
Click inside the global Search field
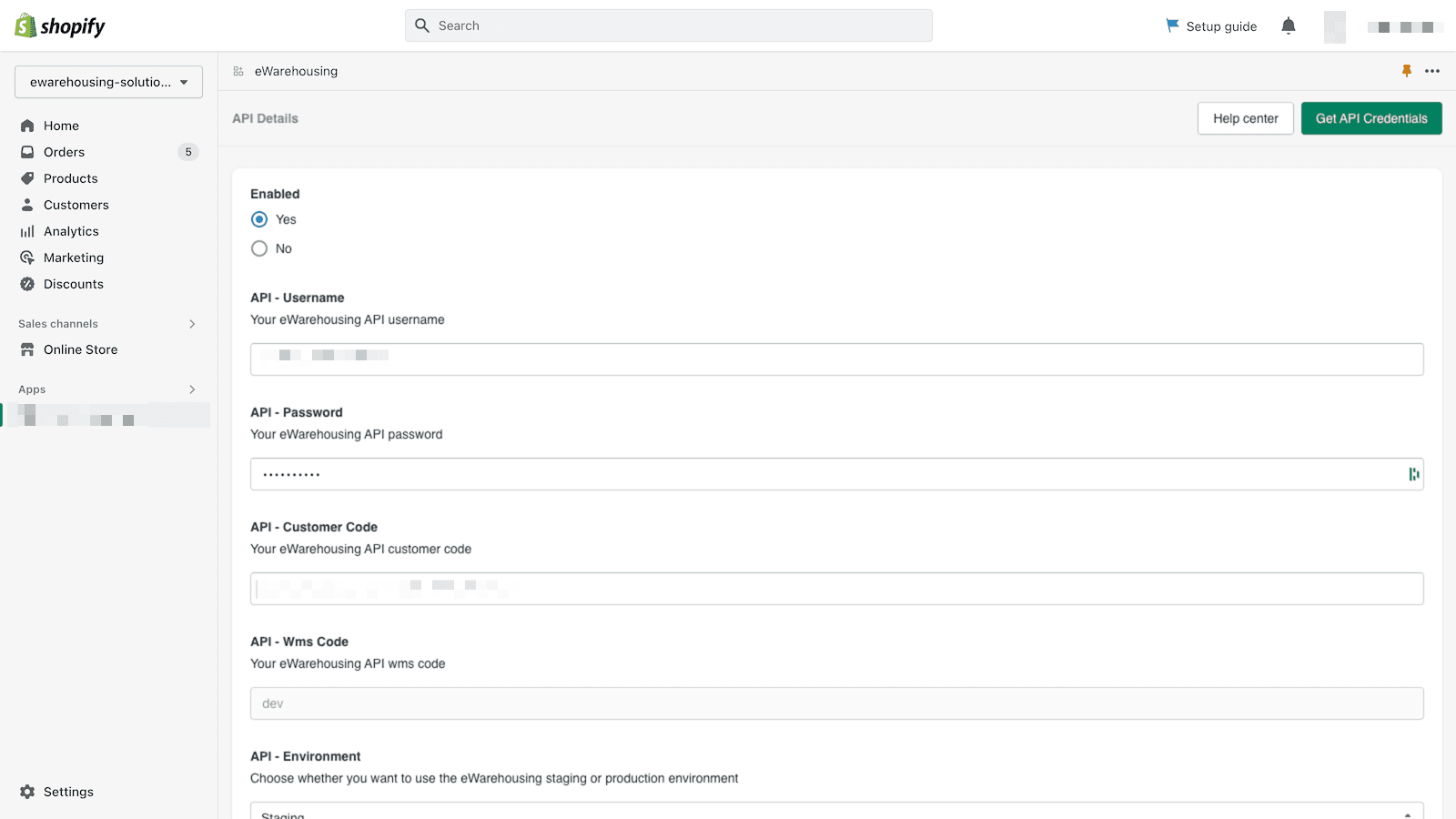[x=669, y=25]
